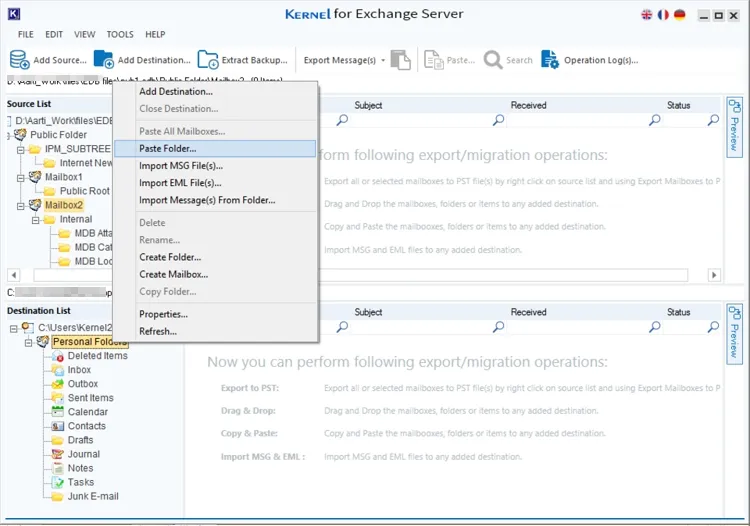Open Properties... from context menu
Viewport: 750px width, 526px height.
pyautogui.click(x=215, y=314)
